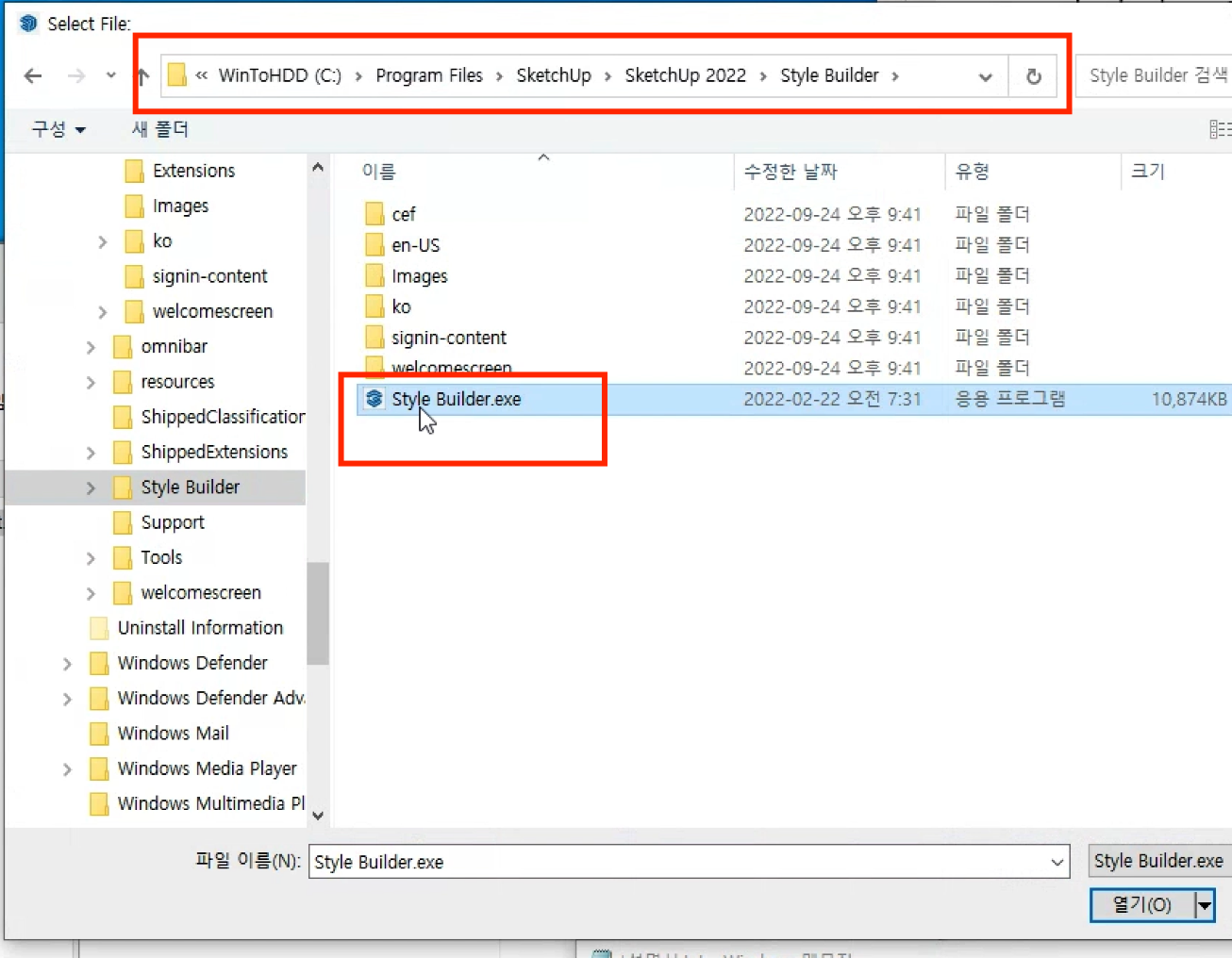Sort by 유형 column header

click(x=973, y=172)
